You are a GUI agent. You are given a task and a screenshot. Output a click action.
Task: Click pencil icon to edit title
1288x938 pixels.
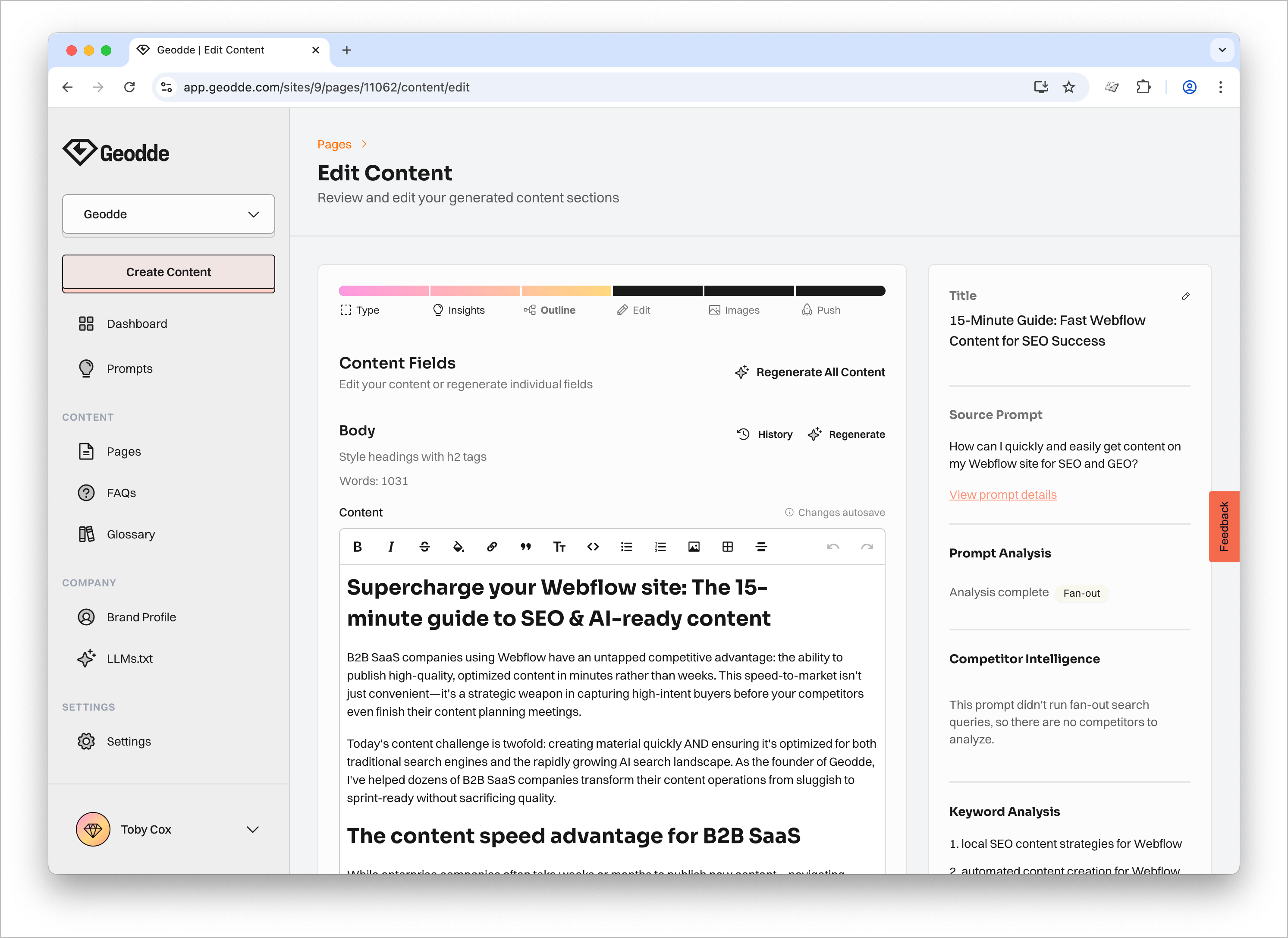click(x=1185, y=296)
